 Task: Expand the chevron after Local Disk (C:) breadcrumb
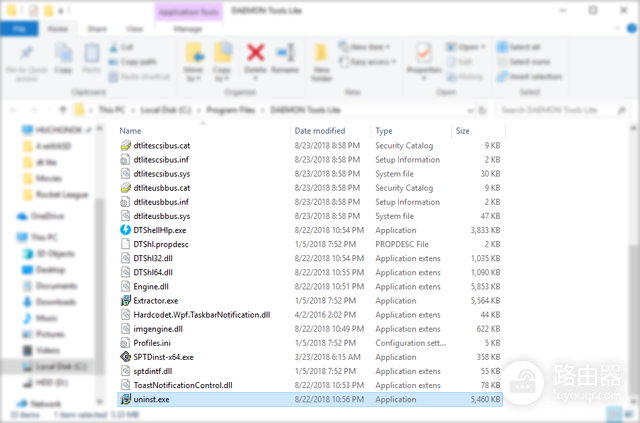pyautogui.click(x=198, y=110)
